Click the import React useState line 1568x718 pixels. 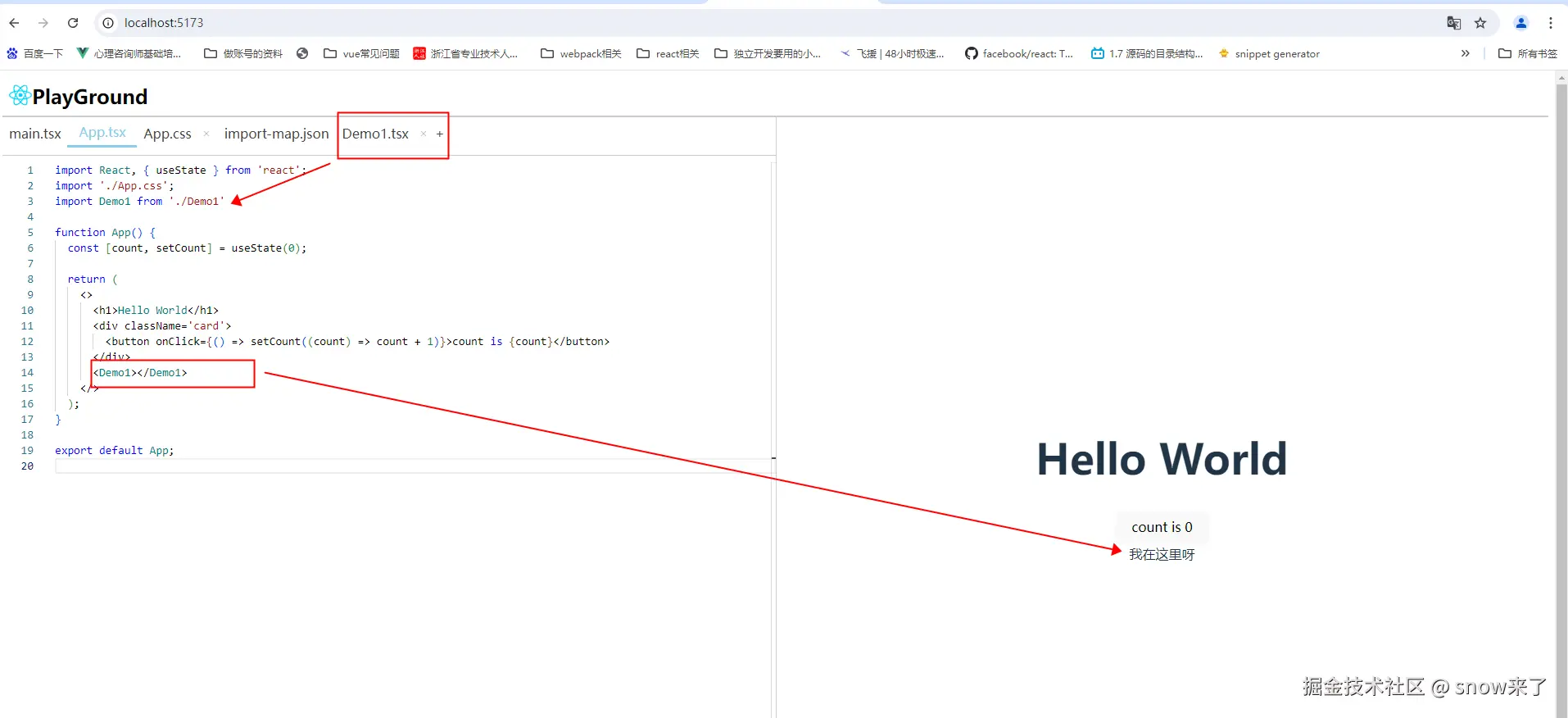click(x=180, y=170)
